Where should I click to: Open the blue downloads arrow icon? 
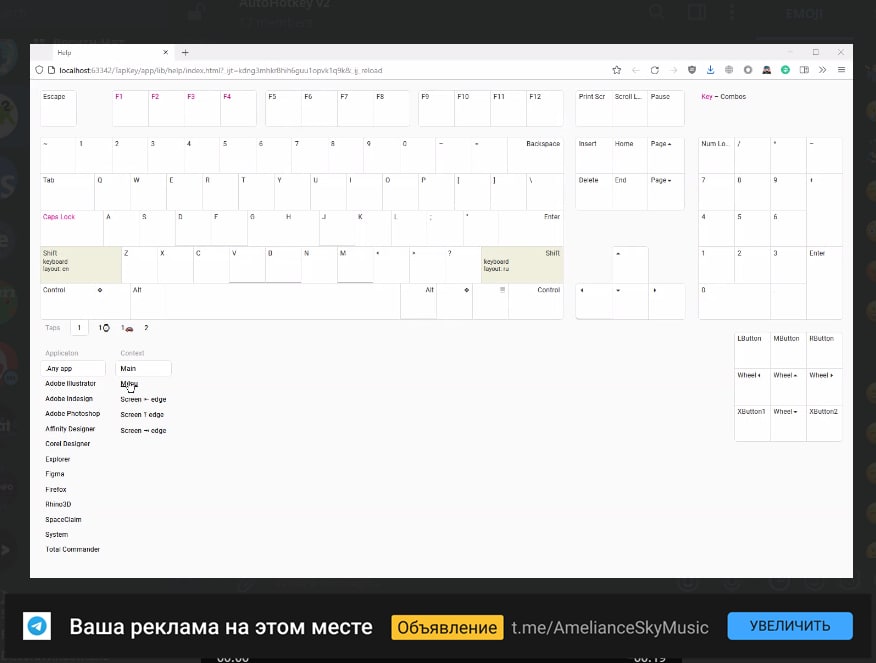click(710, 70)
